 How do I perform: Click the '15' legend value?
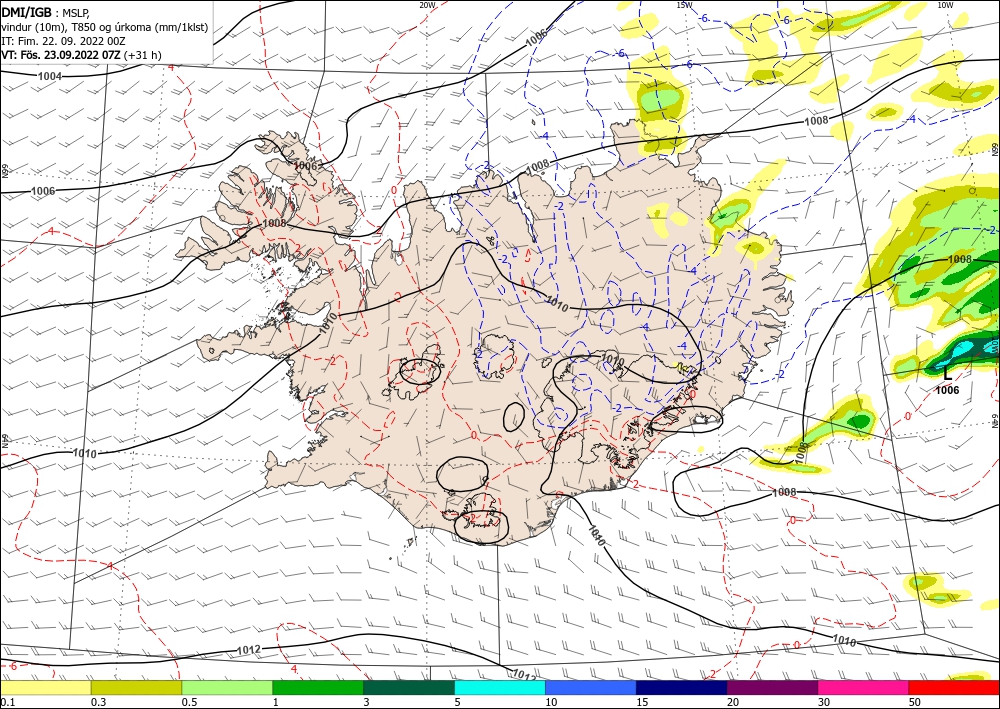click(642, 702)
